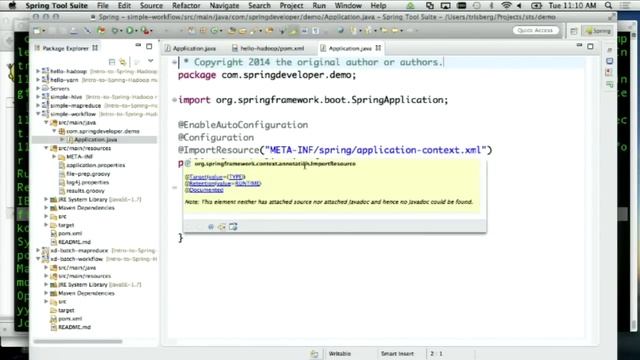
Task: Open the New wizard dropdown arrow
Action: point(43,31)
